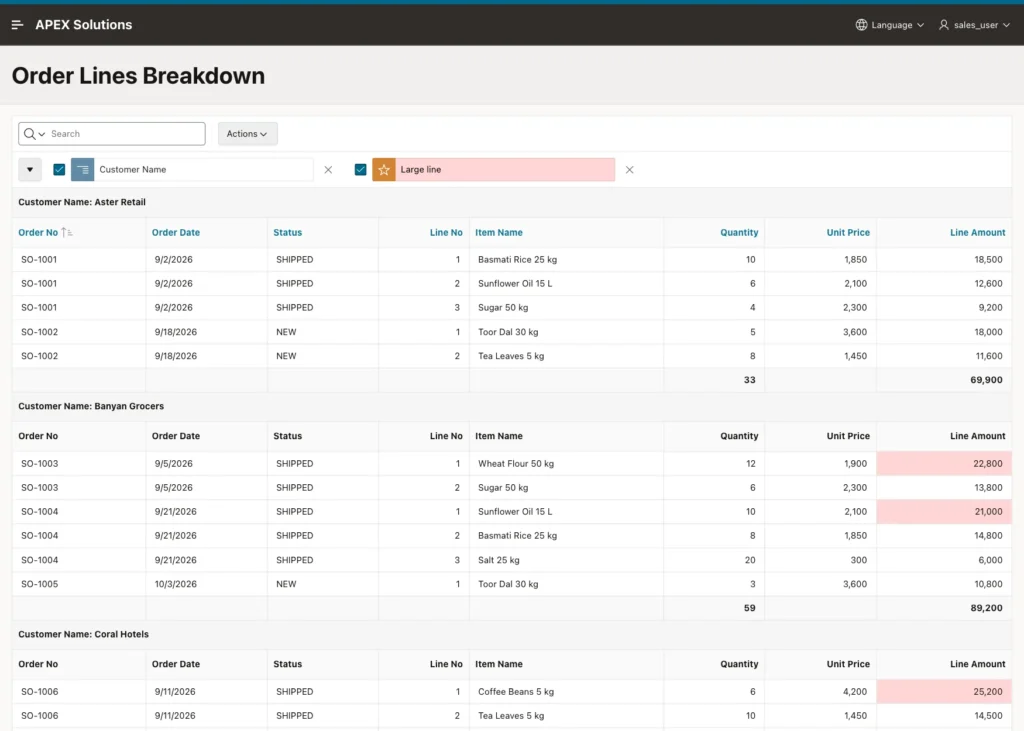The image size is (1024, 731).
Task: Click Order Date header in Aster Retail group
Action: click(x=176, y=233)
